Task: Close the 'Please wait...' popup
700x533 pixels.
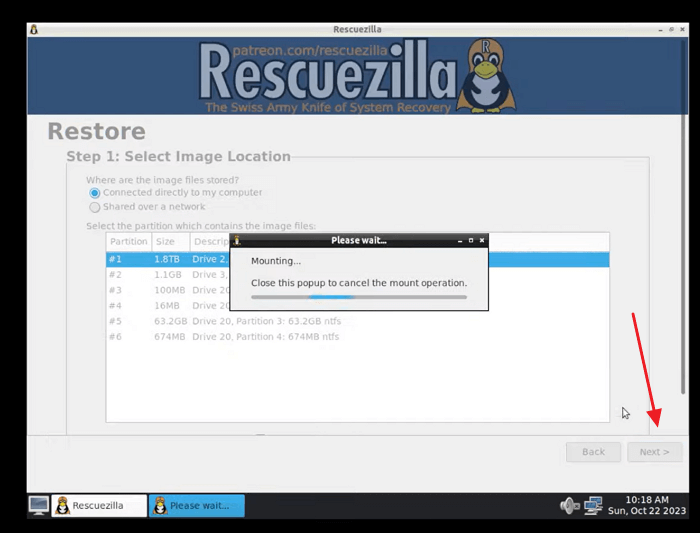Action: pyautogui.click(x=482, y=240)
